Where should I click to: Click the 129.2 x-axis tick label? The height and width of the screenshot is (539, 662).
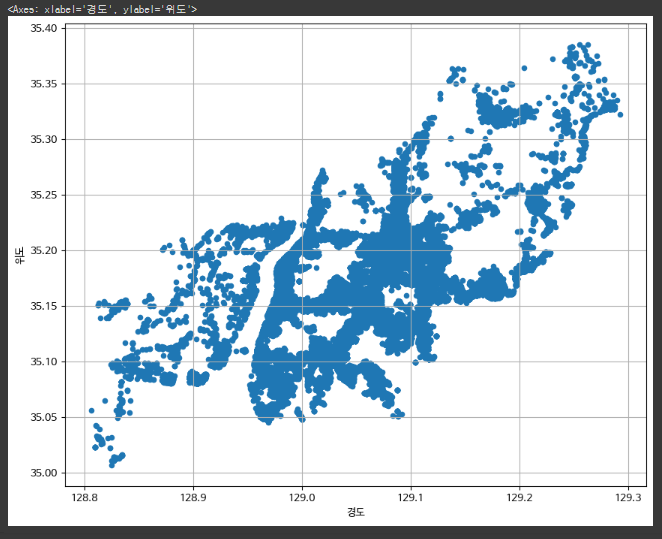[520, 498]
